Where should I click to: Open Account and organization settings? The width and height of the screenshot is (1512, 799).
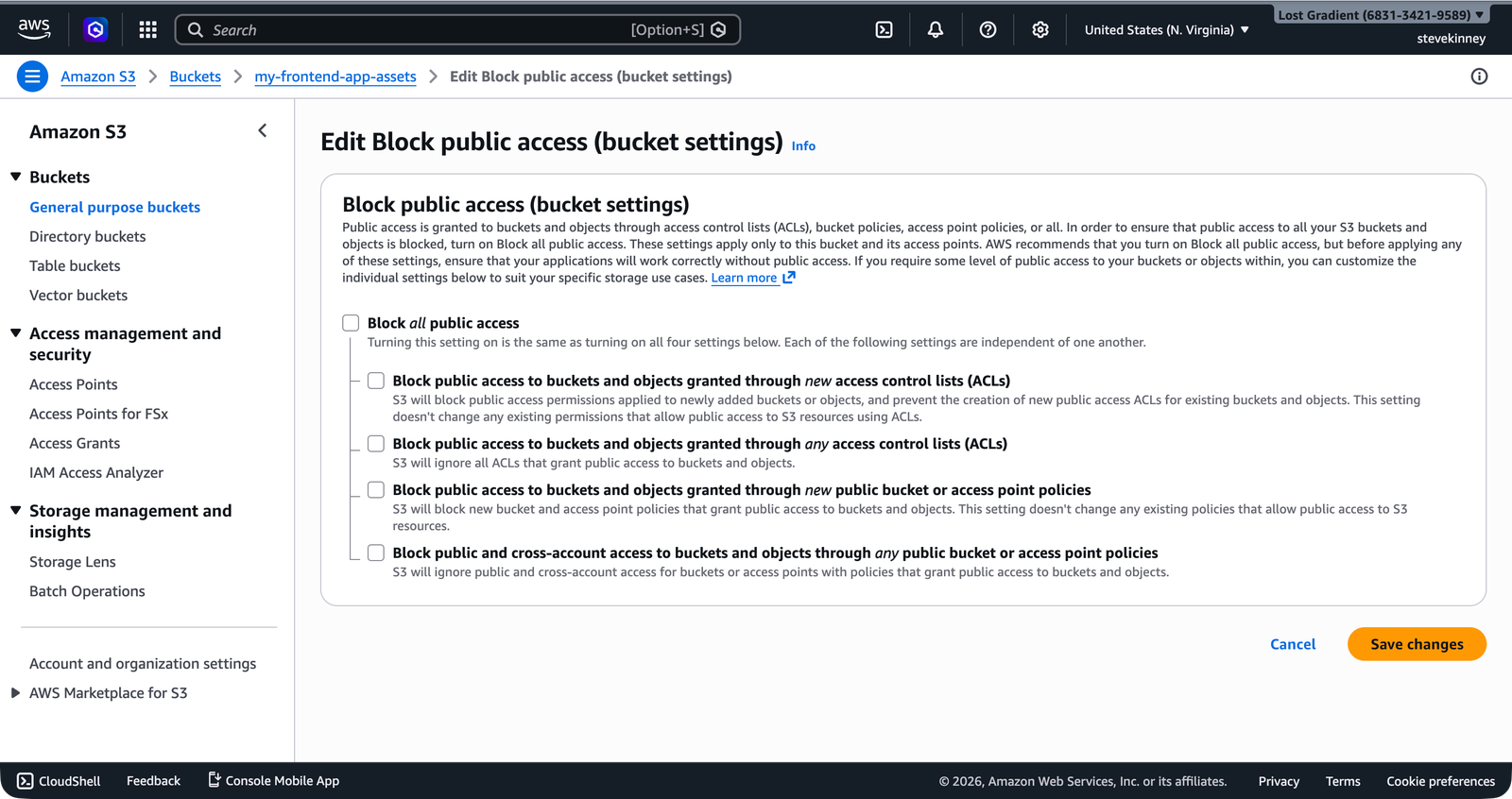143,664
